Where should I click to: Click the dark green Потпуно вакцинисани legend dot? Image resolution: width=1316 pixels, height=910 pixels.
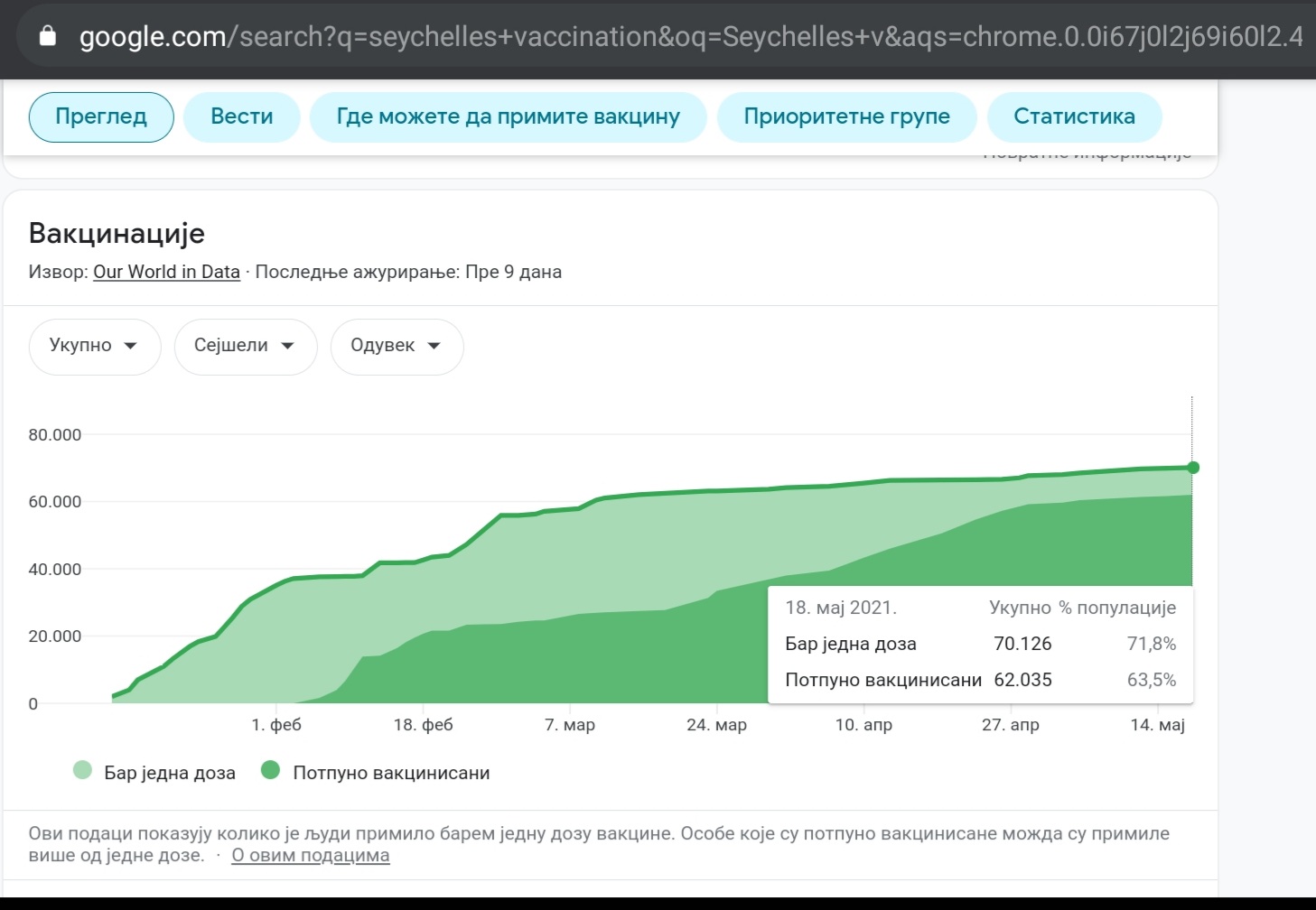(270, 771)
